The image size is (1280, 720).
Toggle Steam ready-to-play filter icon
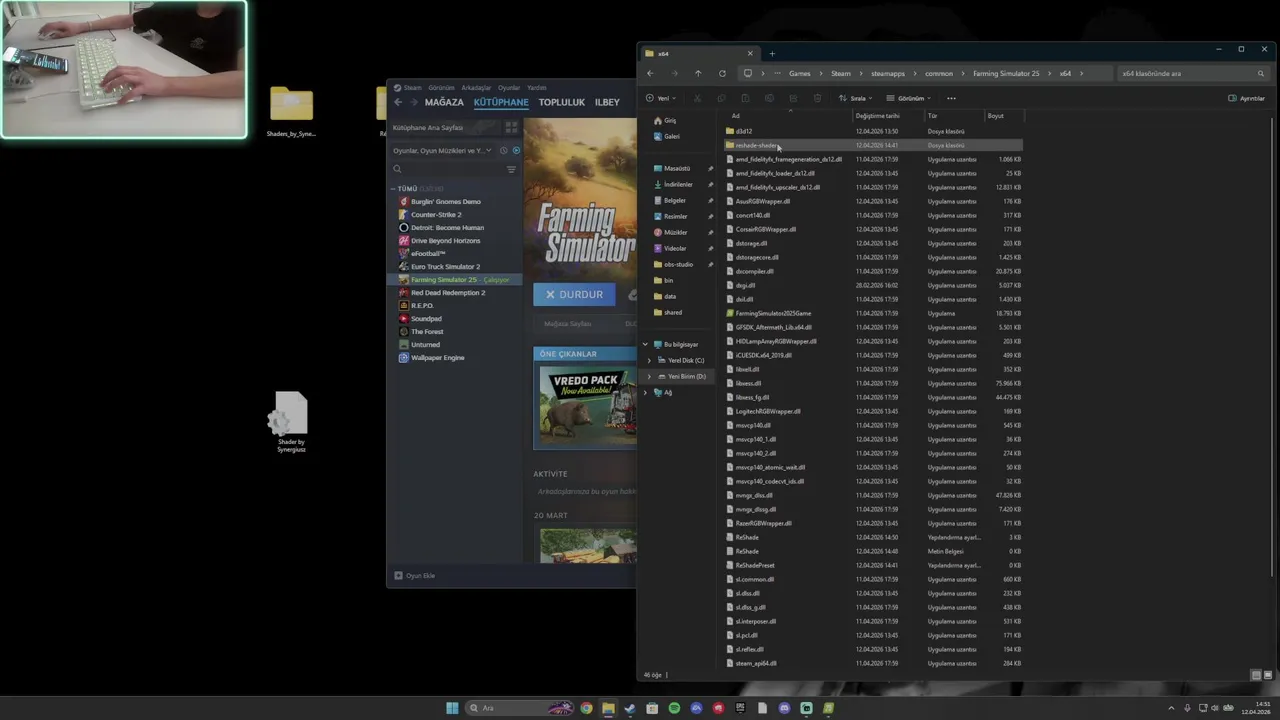[516, 150]
